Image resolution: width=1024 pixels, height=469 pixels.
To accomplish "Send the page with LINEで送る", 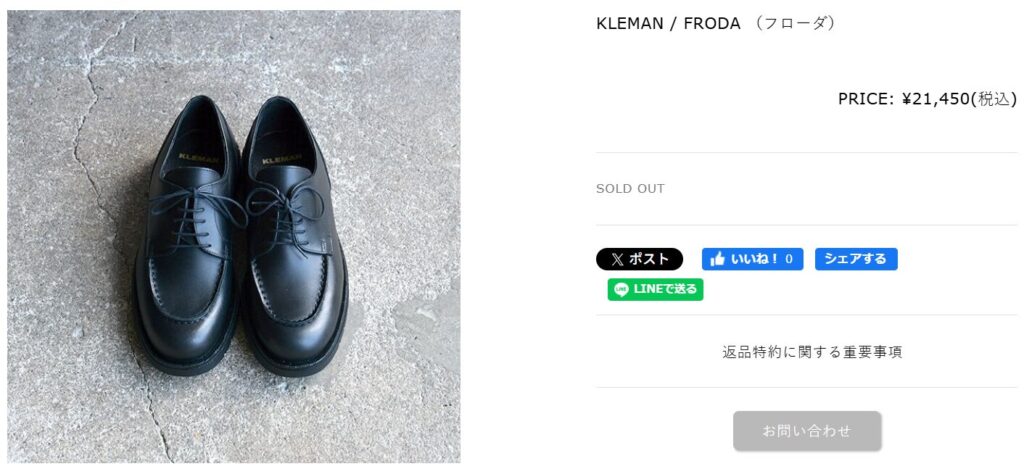I will pos(656,290).
